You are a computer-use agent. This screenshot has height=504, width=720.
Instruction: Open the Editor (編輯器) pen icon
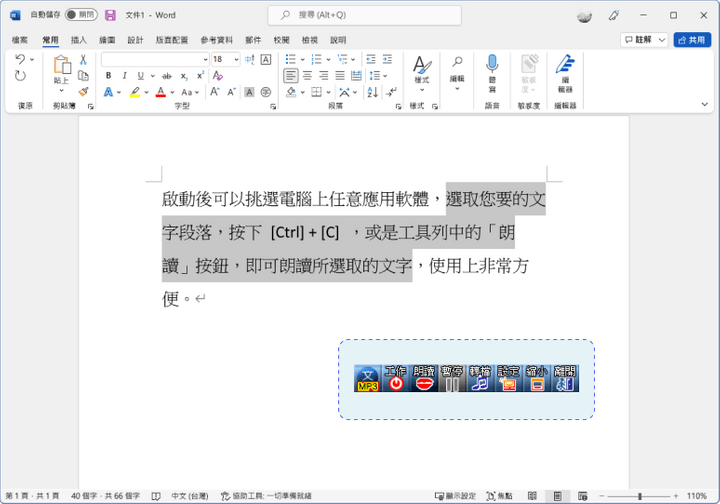[565, 64]
